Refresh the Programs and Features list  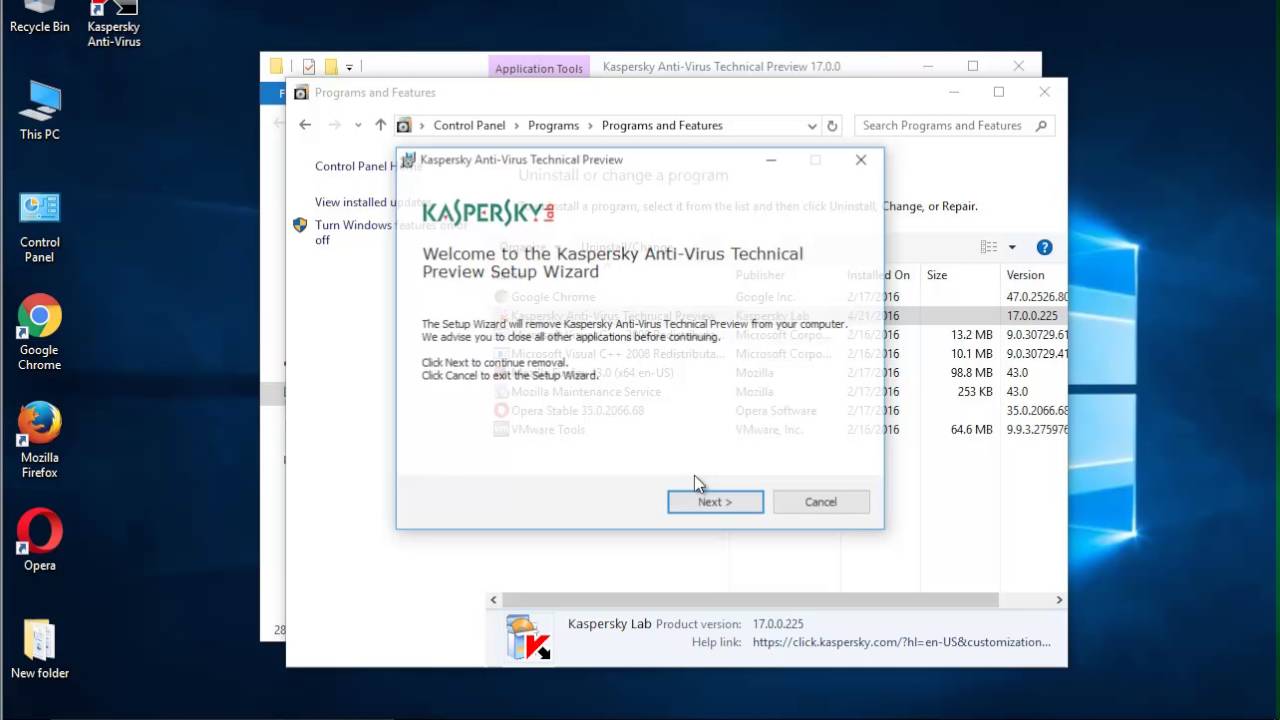pos(832,126)
